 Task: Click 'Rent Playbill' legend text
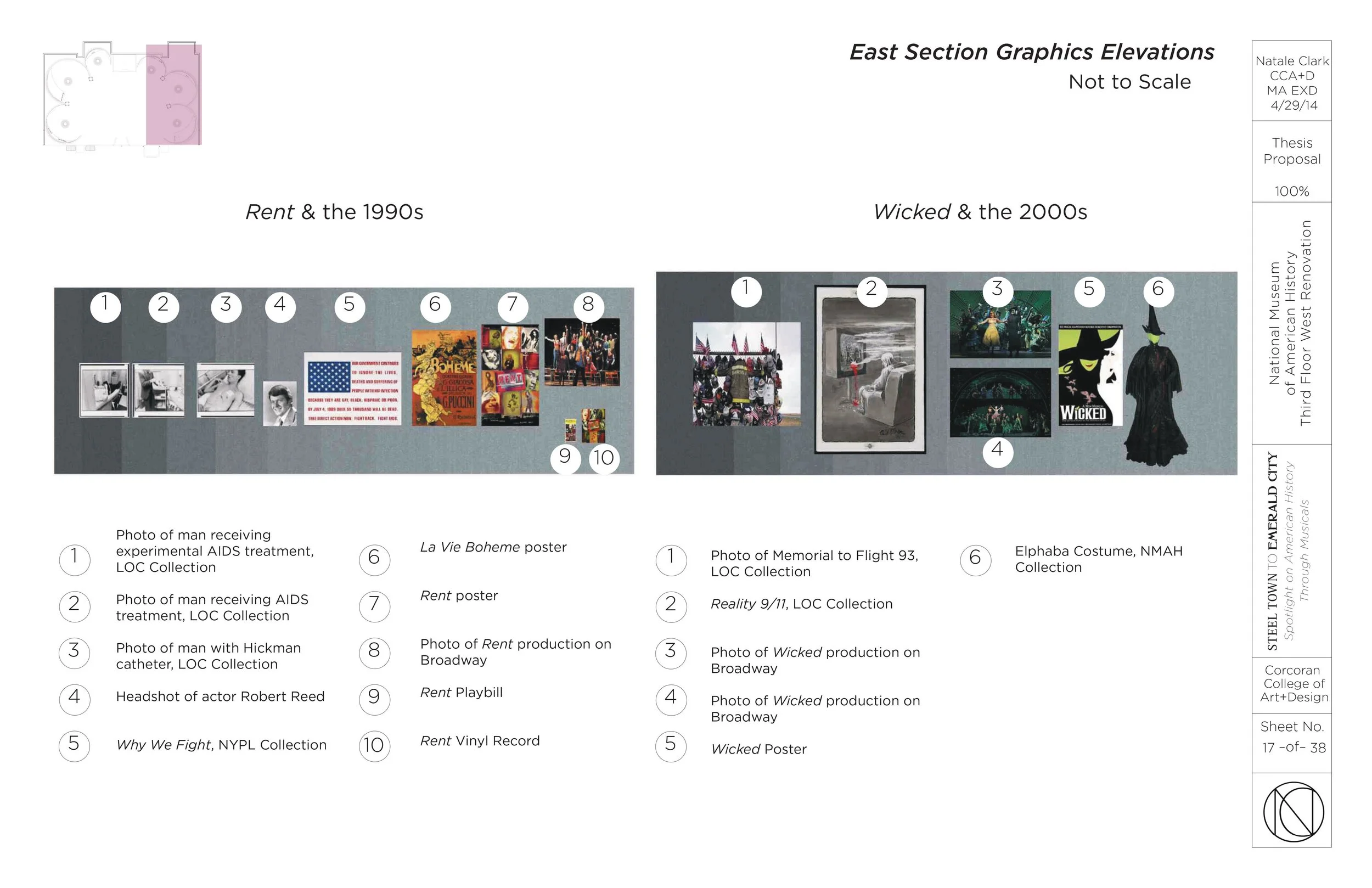click(x=461, y=693)
